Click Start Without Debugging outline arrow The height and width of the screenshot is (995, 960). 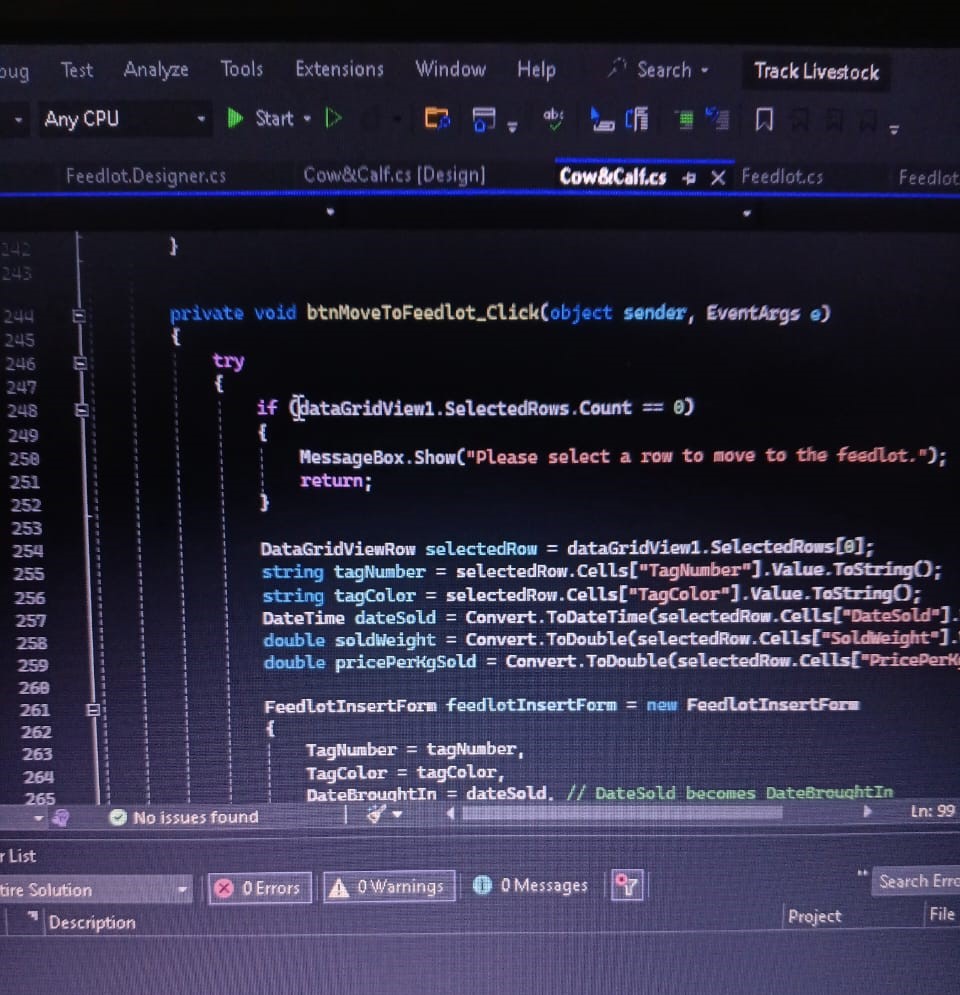tap(334, 118)
